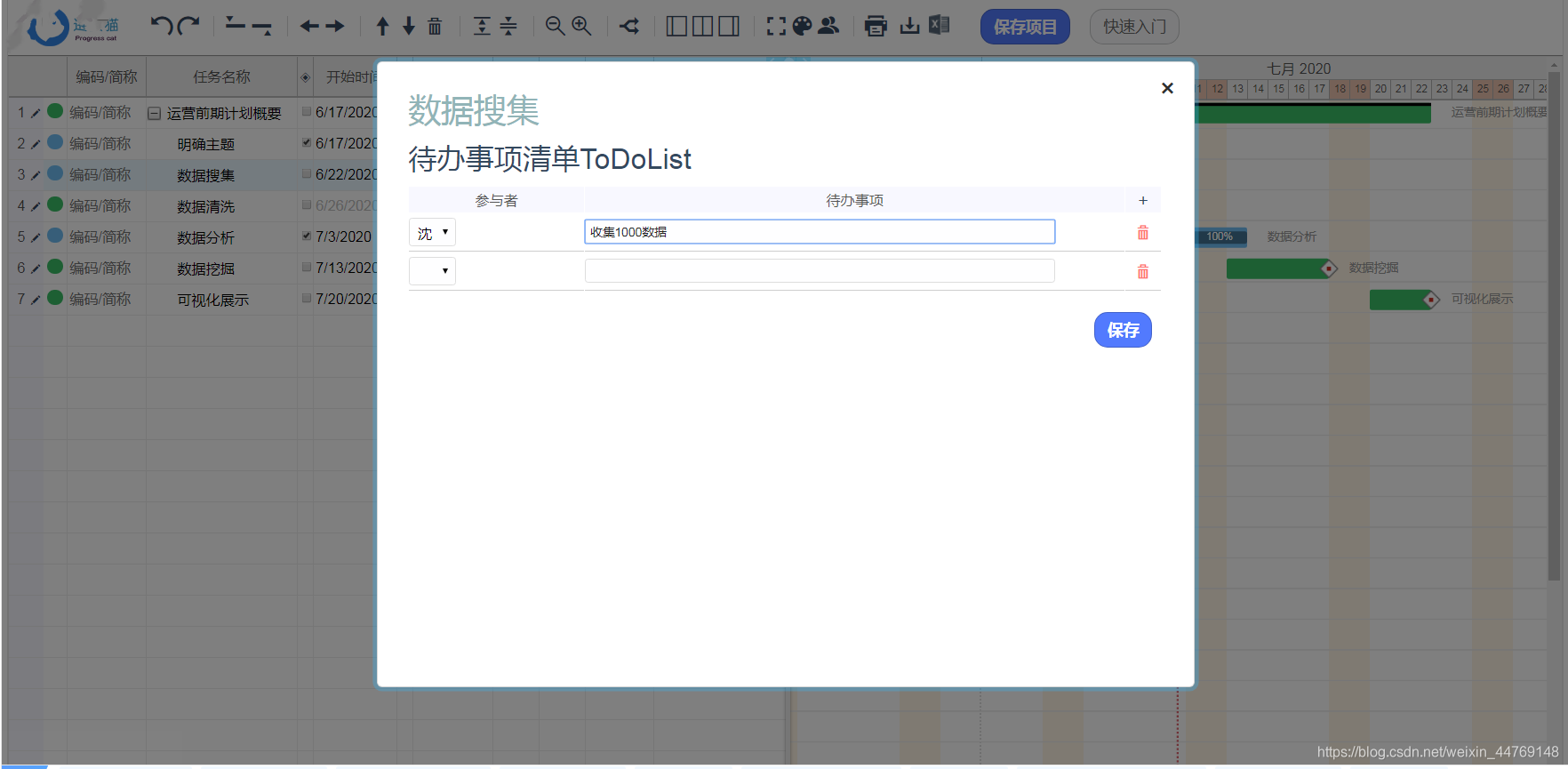Show only the right Gantt panel layout
1568x769 pixels.
pos(729,26)
